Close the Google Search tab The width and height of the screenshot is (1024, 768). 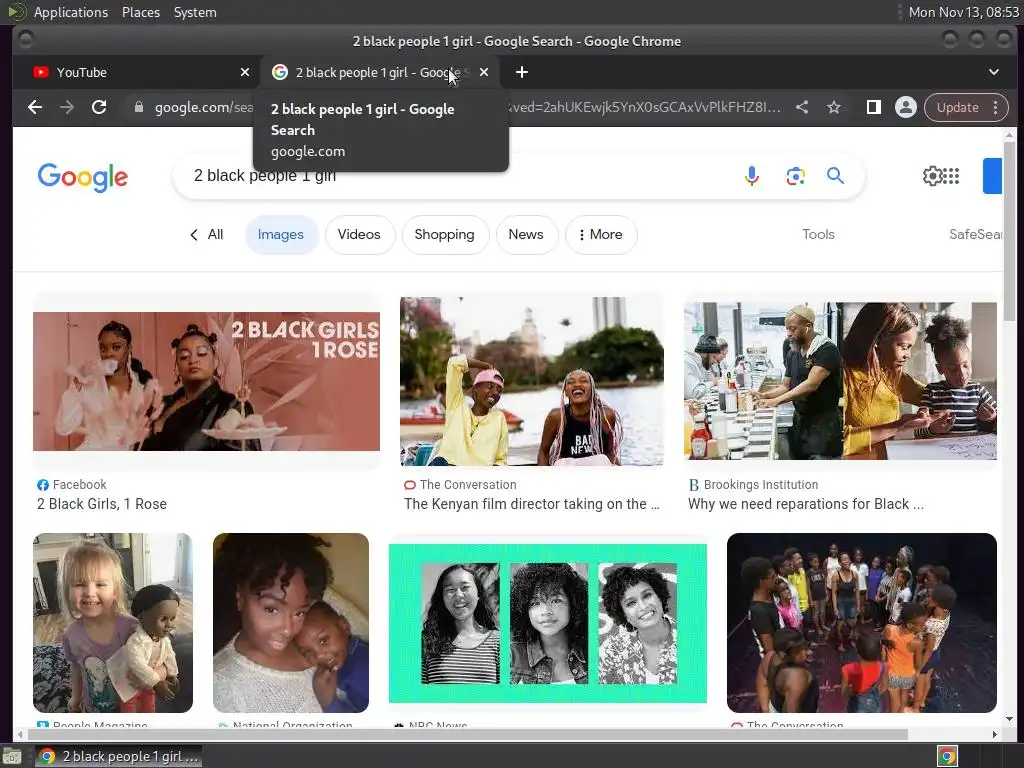484,72
